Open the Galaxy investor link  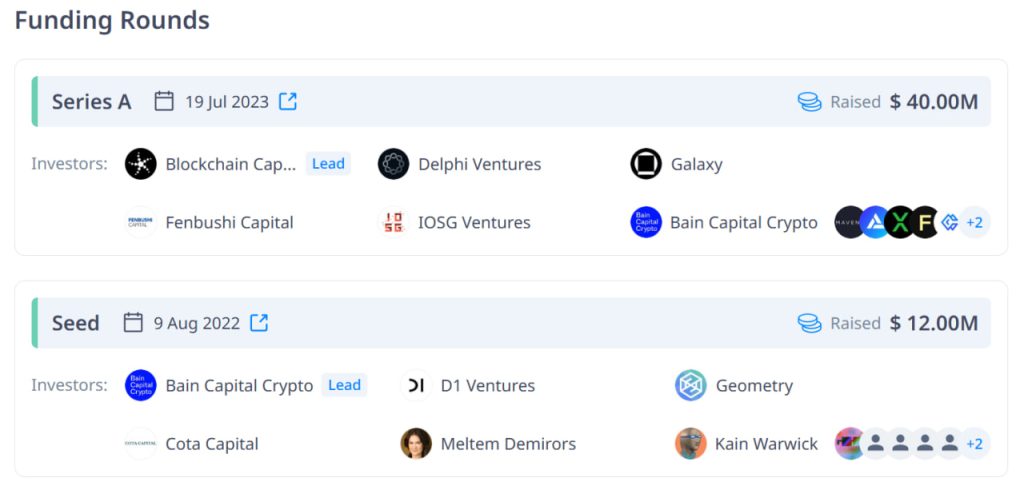click(697, 165)
